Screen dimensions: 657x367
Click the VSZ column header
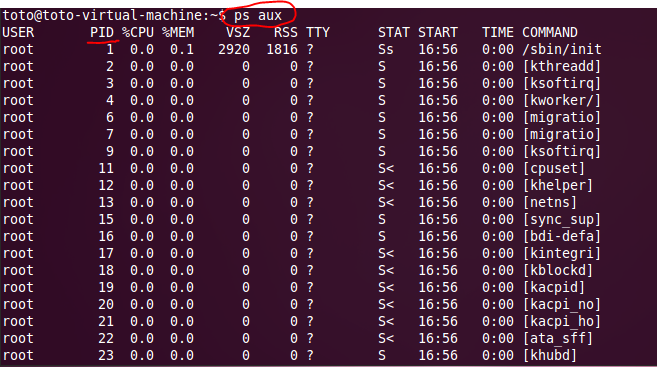238,32
